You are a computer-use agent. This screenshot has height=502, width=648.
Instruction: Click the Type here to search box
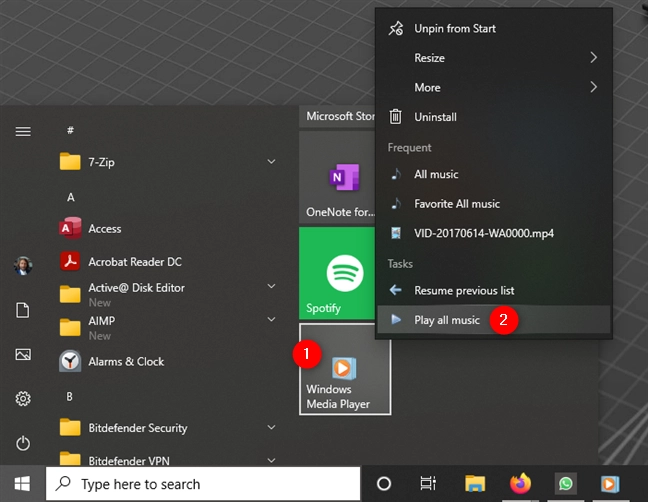203,483
